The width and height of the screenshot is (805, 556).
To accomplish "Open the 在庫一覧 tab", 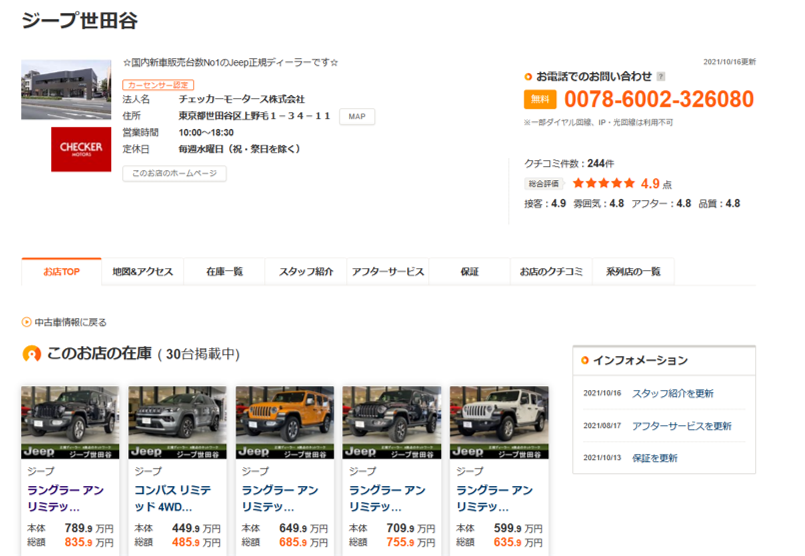I will tap(224, 272).
